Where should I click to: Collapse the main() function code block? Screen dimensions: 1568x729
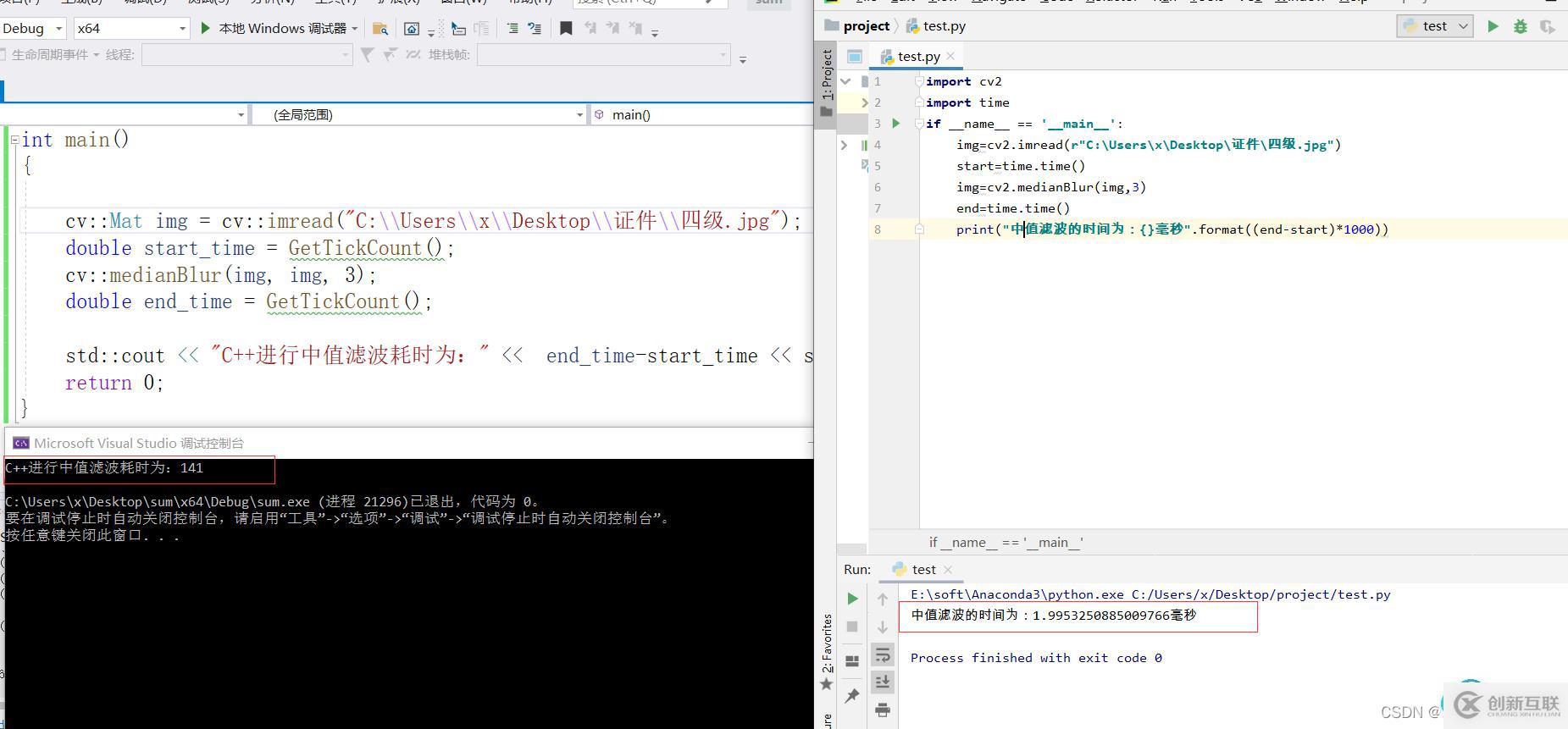click(14, 140)
